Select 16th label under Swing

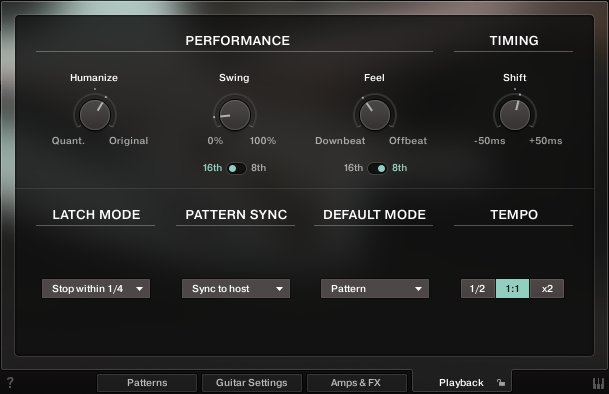tap(212, 168)
